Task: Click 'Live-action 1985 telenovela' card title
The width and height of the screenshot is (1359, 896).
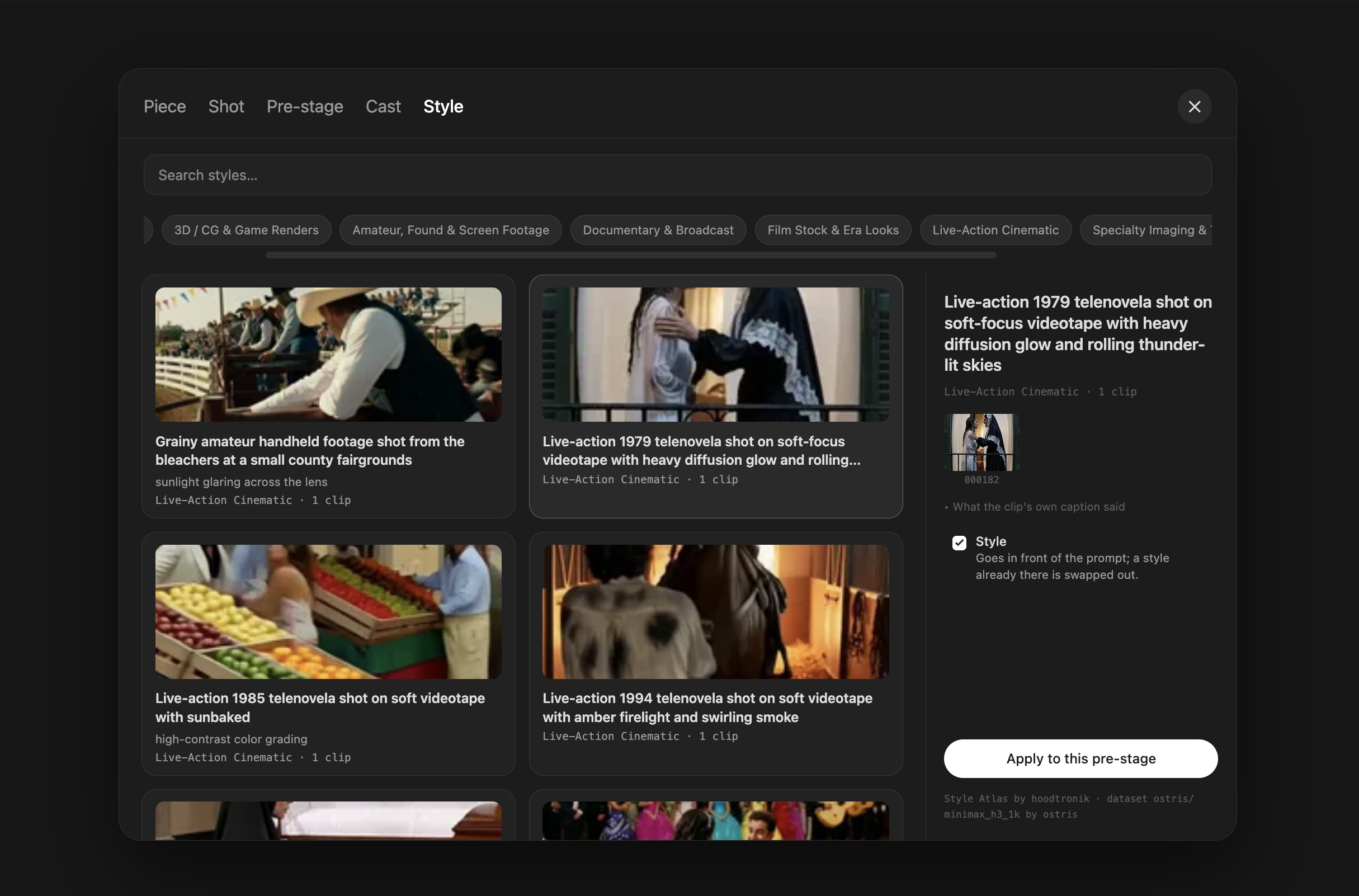Action: pyautogui.click(x=320, y=708)
